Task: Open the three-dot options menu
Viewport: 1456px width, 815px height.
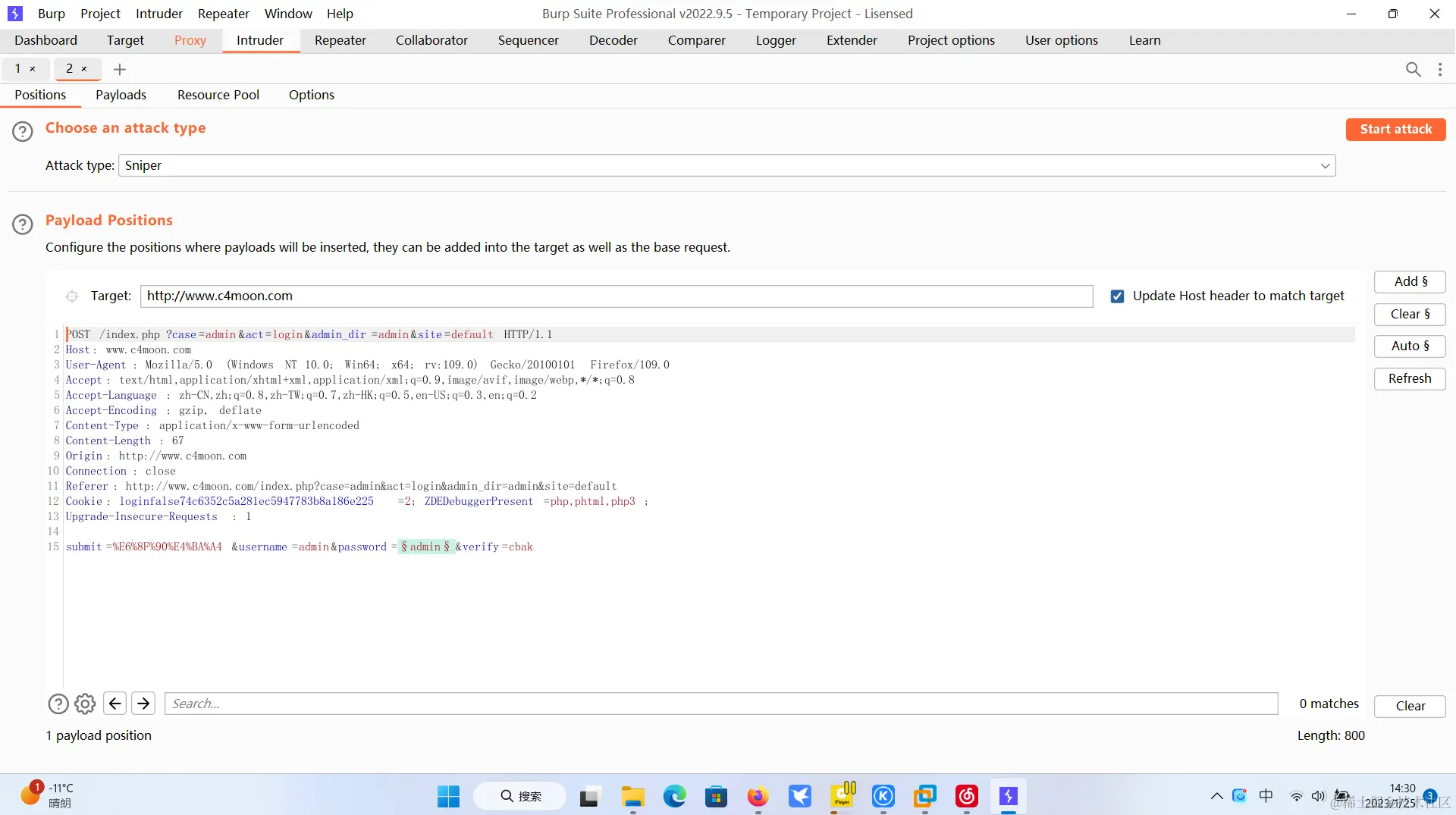Action: click(1440, 70)
